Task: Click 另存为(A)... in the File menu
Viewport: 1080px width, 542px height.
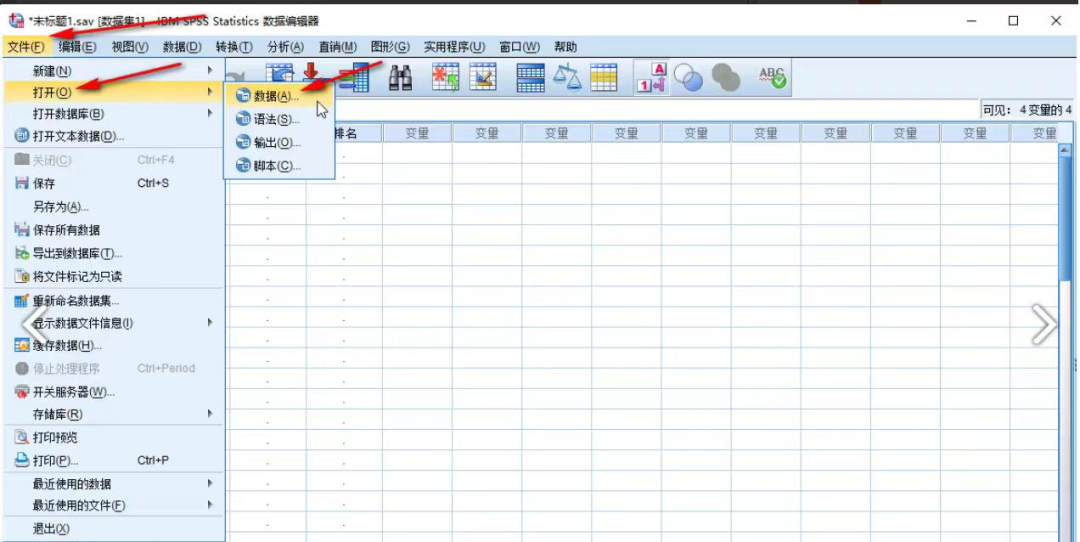Action: tap(61, 207)
